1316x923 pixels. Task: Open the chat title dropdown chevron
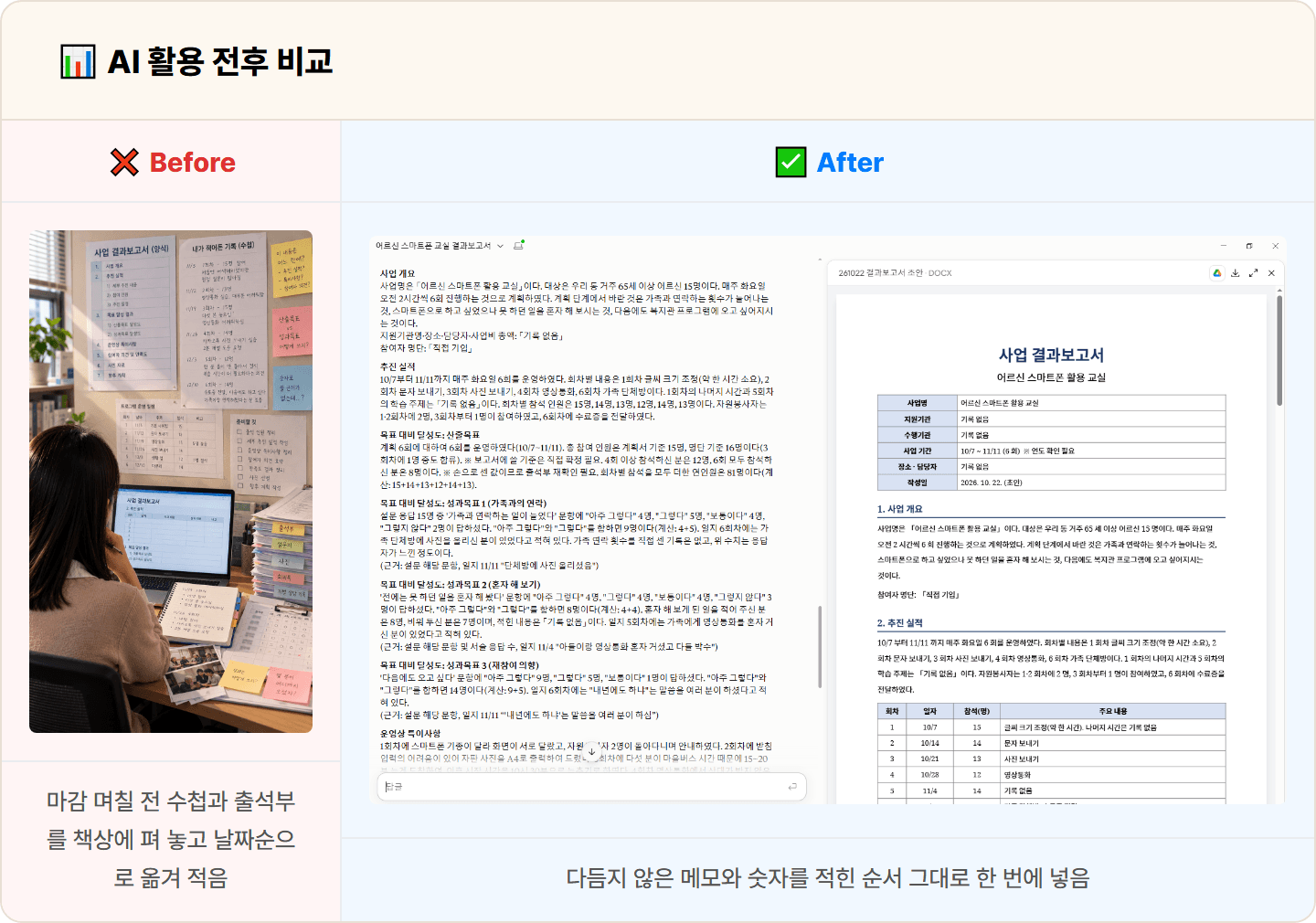tap(500, 246)
